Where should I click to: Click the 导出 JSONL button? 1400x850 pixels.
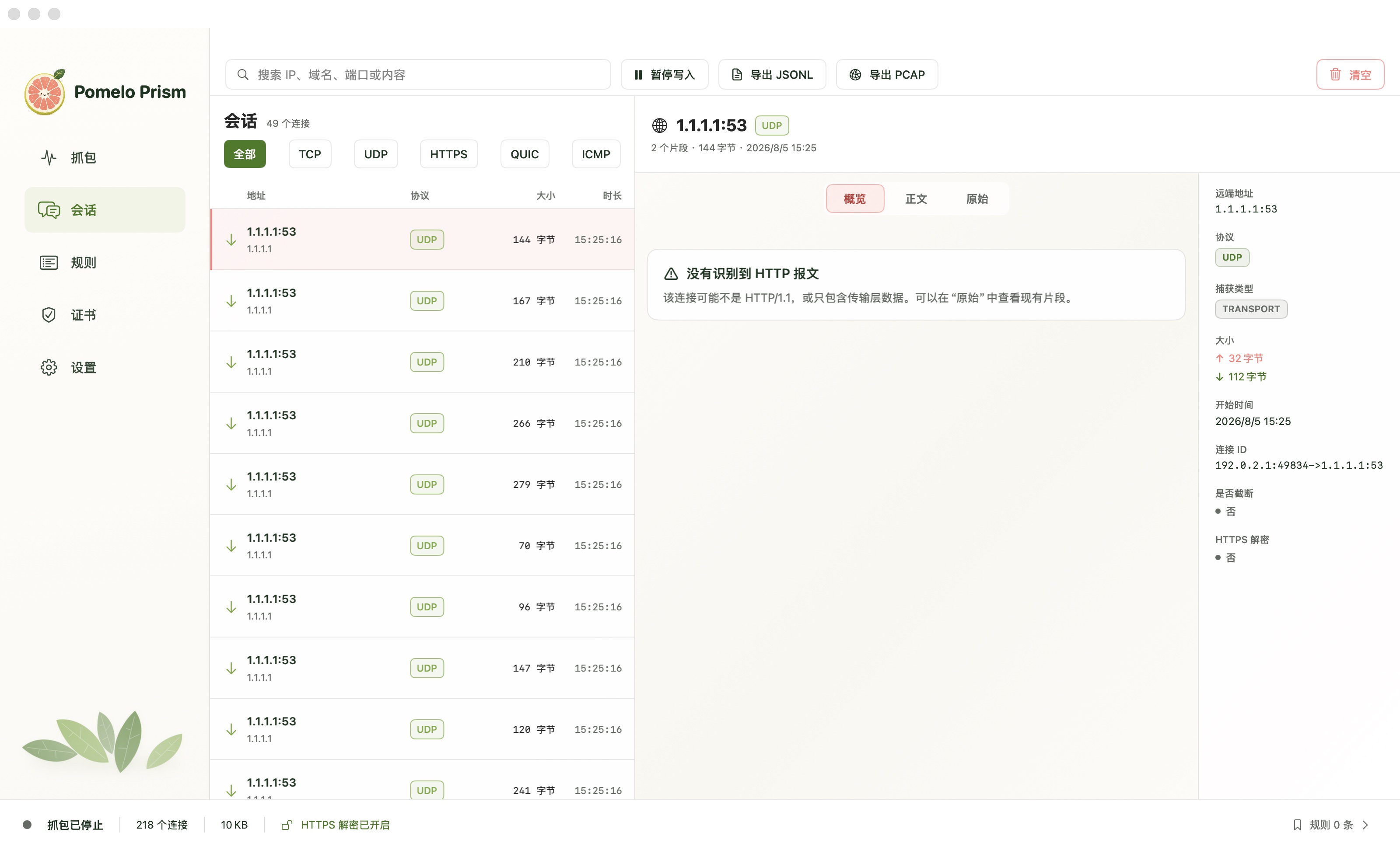(772, 74)
